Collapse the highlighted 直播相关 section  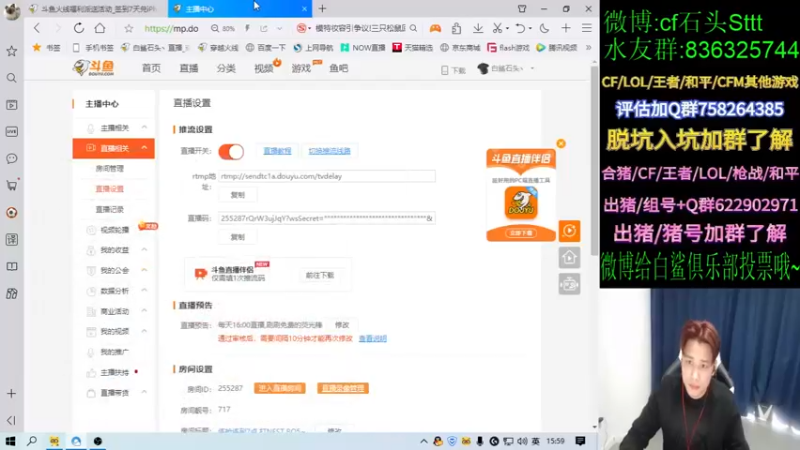pyautogui.click(x=144, y=148)
